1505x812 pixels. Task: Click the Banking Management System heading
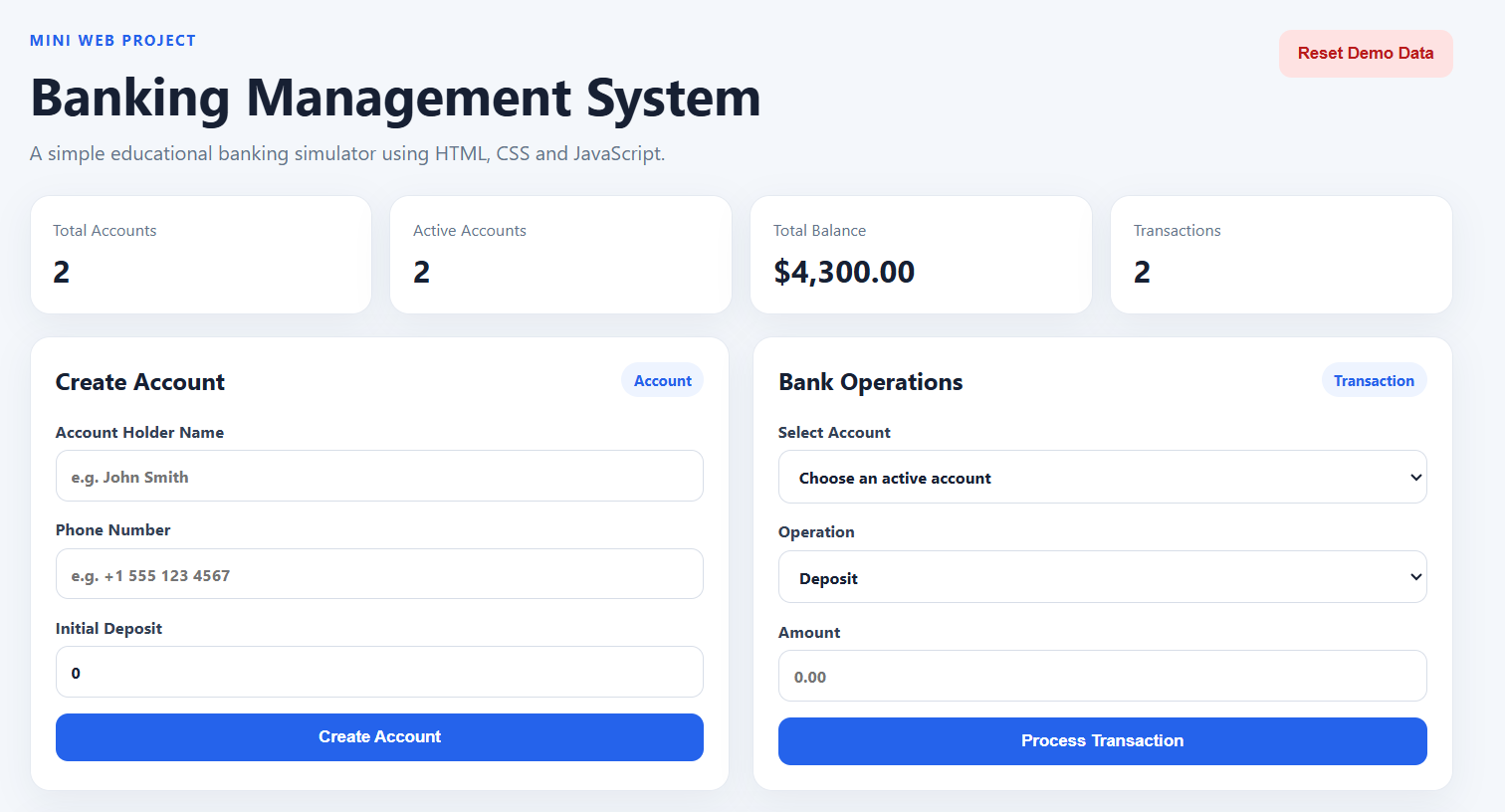point(395,98)
